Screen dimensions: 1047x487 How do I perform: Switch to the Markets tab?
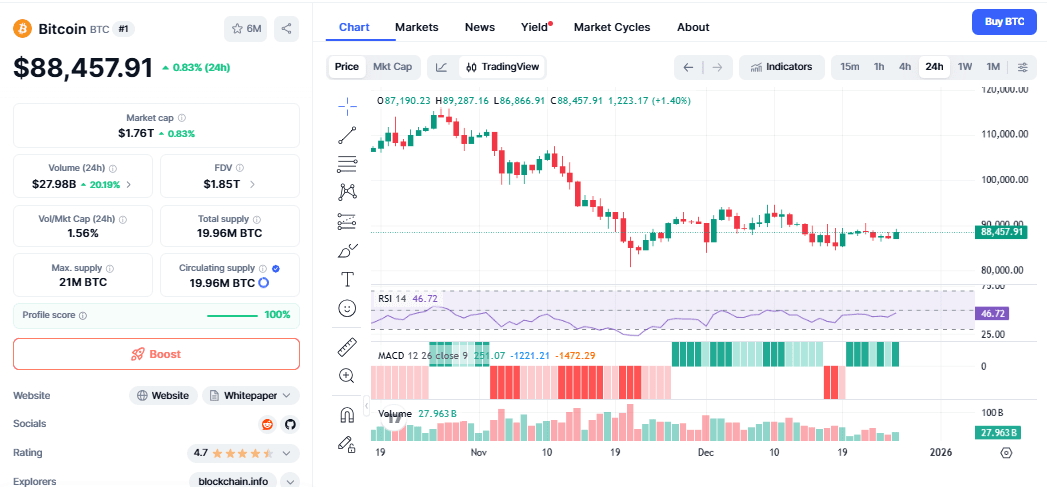coord(416,27)
